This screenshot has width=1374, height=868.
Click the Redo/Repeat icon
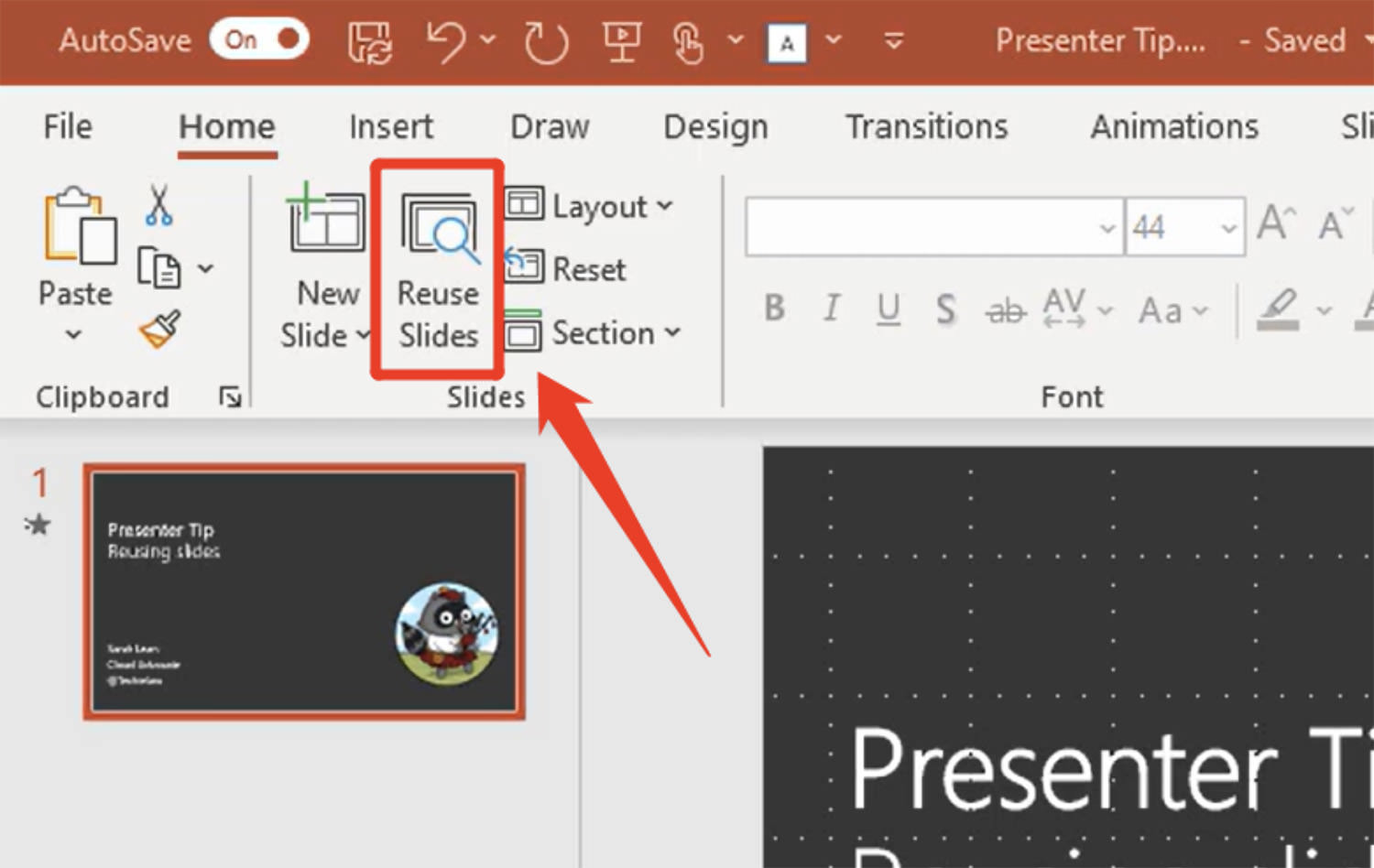[x=546, y=42]
